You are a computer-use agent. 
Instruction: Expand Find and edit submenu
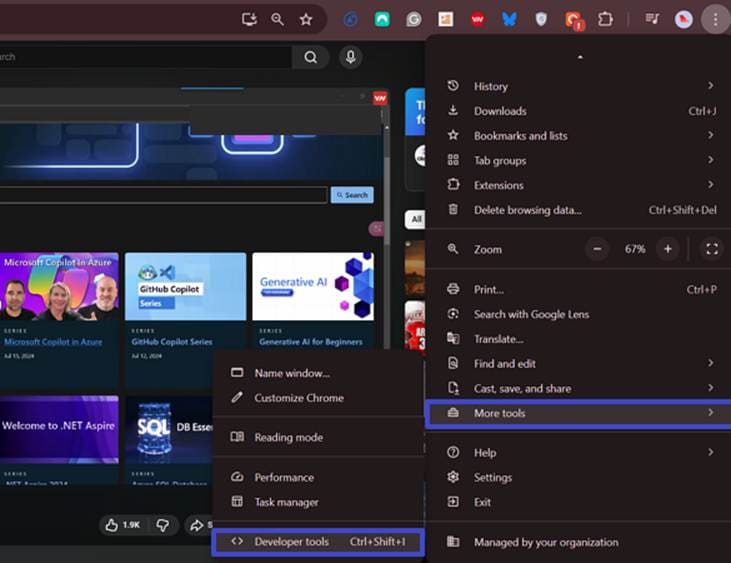pyautogui.click(x=578, y=364)
